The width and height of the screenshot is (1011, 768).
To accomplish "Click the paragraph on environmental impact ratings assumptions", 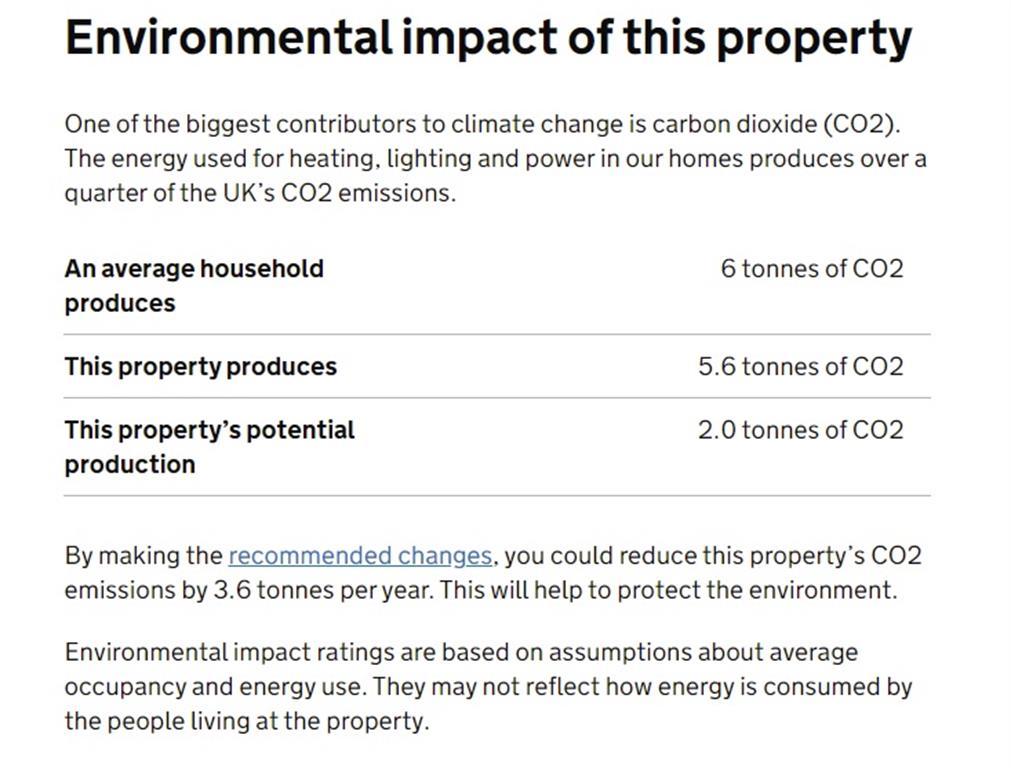I will click(488, 687).
